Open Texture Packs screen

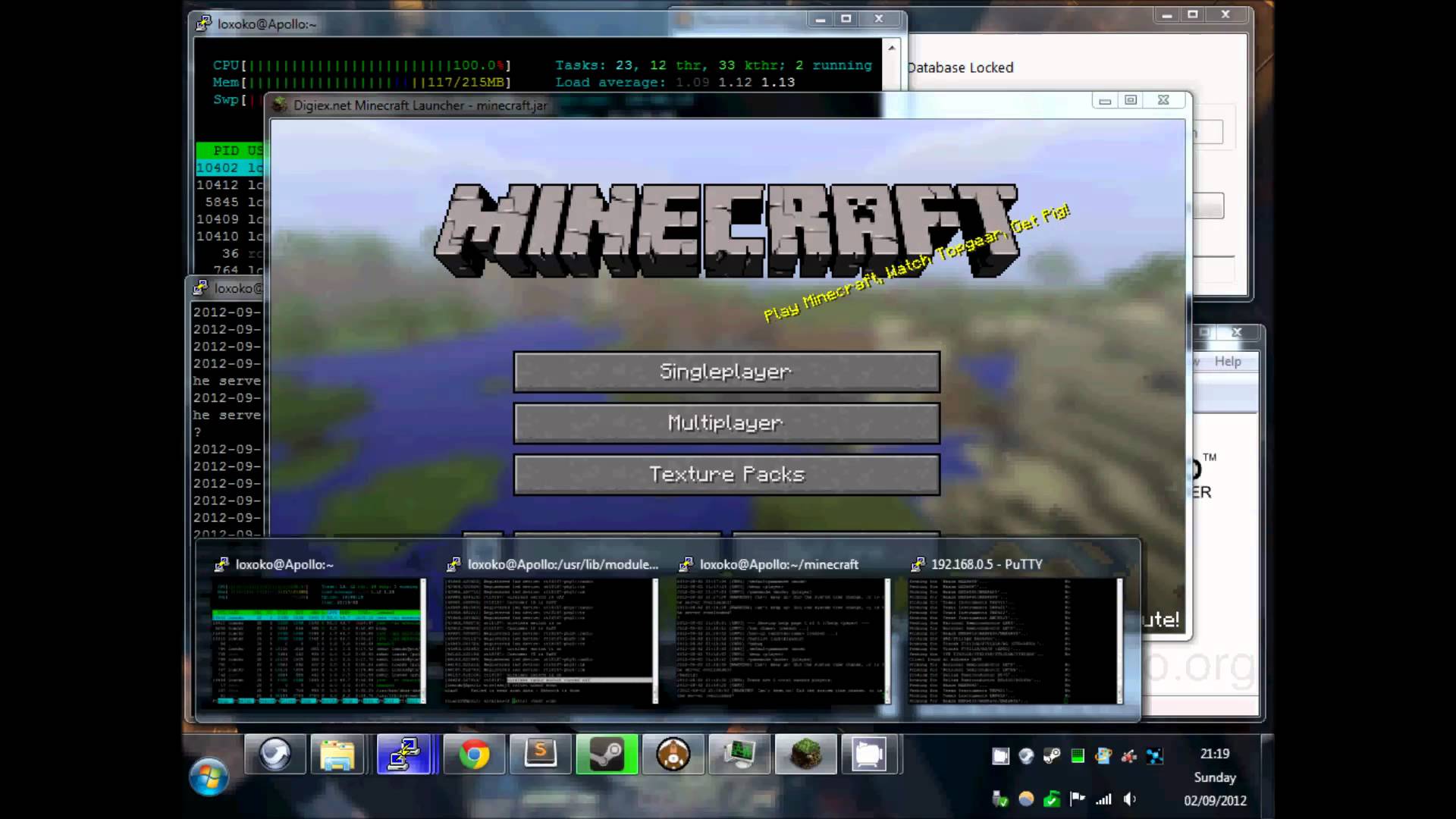click(x=726, y=475)
